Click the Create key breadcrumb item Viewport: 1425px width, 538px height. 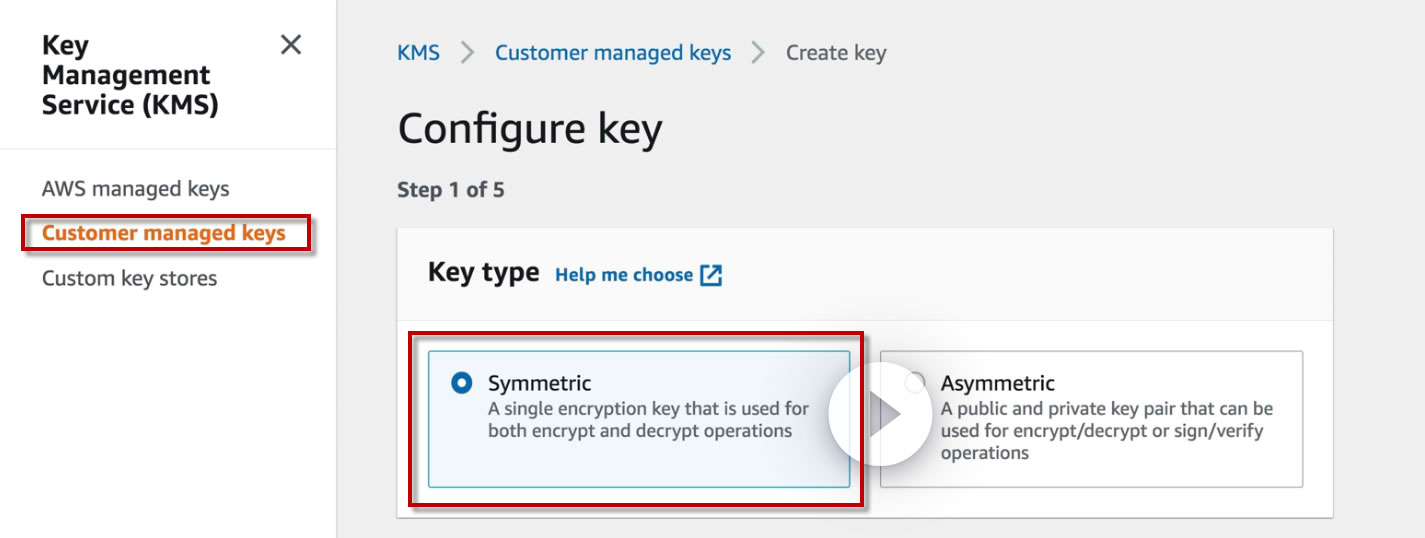tap(836, 53)
